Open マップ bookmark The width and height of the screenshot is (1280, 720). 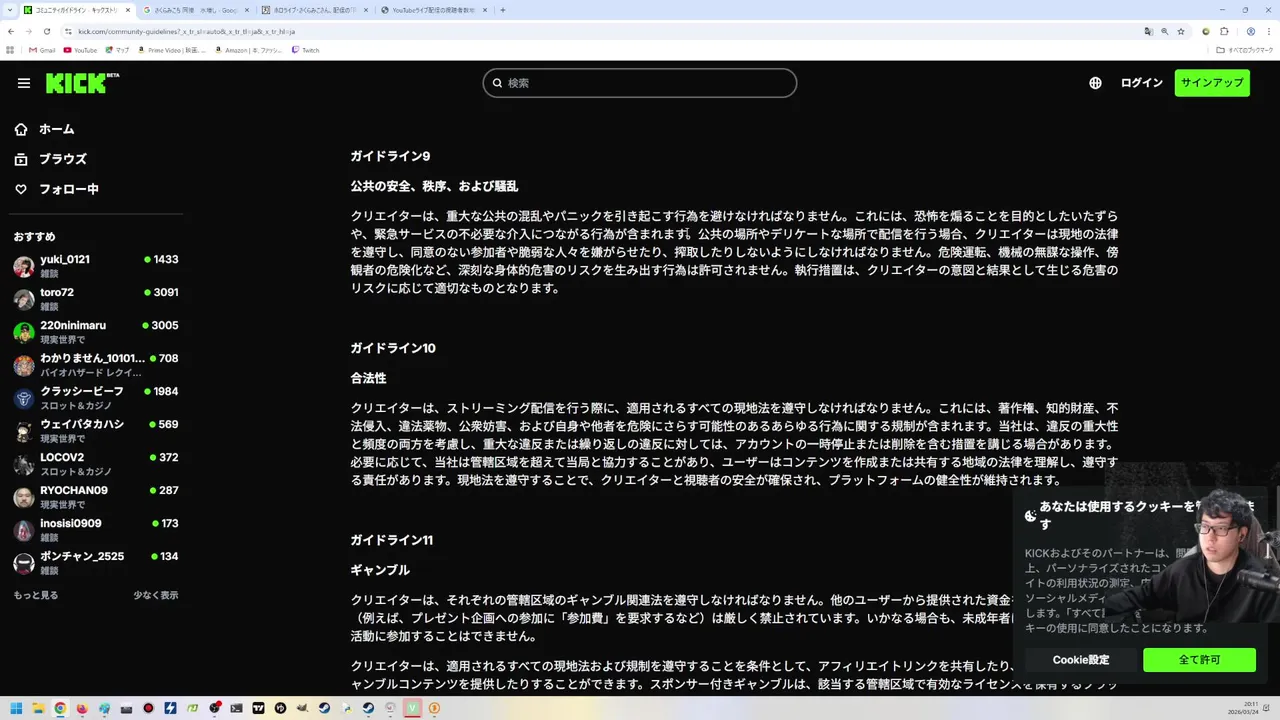click(117, 50)
